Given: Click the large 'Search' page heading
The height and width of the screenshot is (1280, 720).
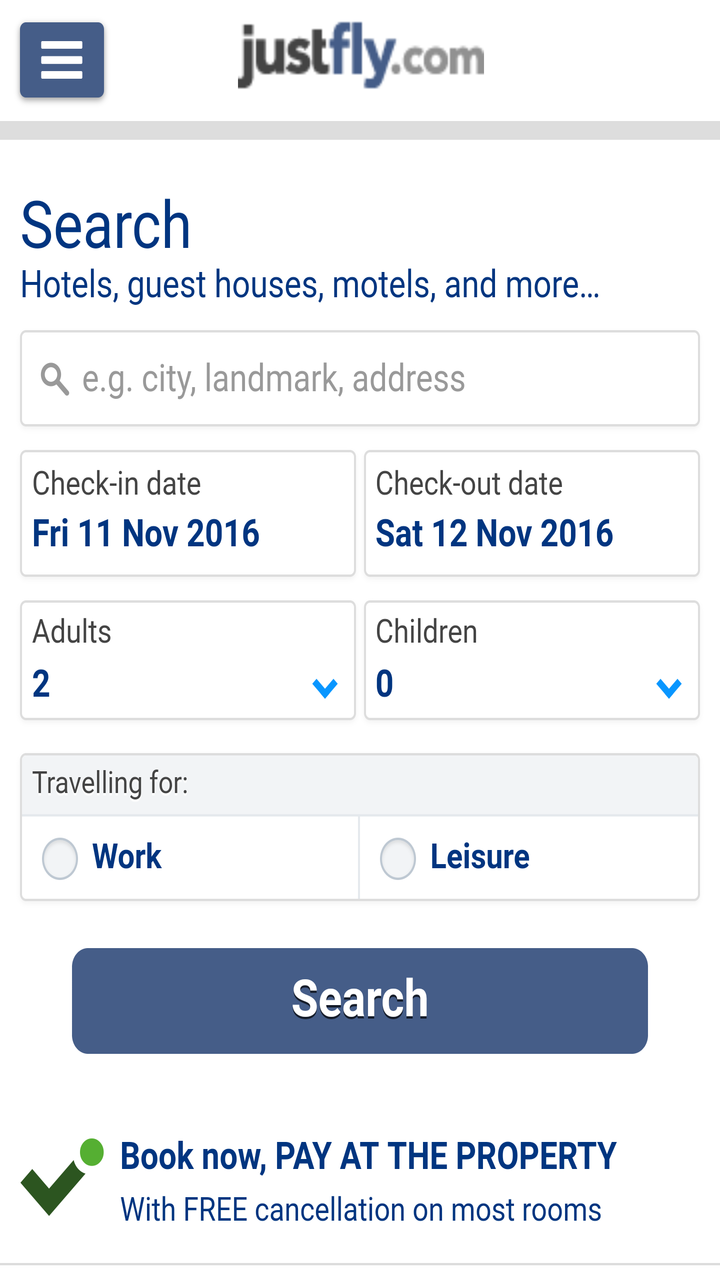Looking at the screenshot, I should [106, 225].
